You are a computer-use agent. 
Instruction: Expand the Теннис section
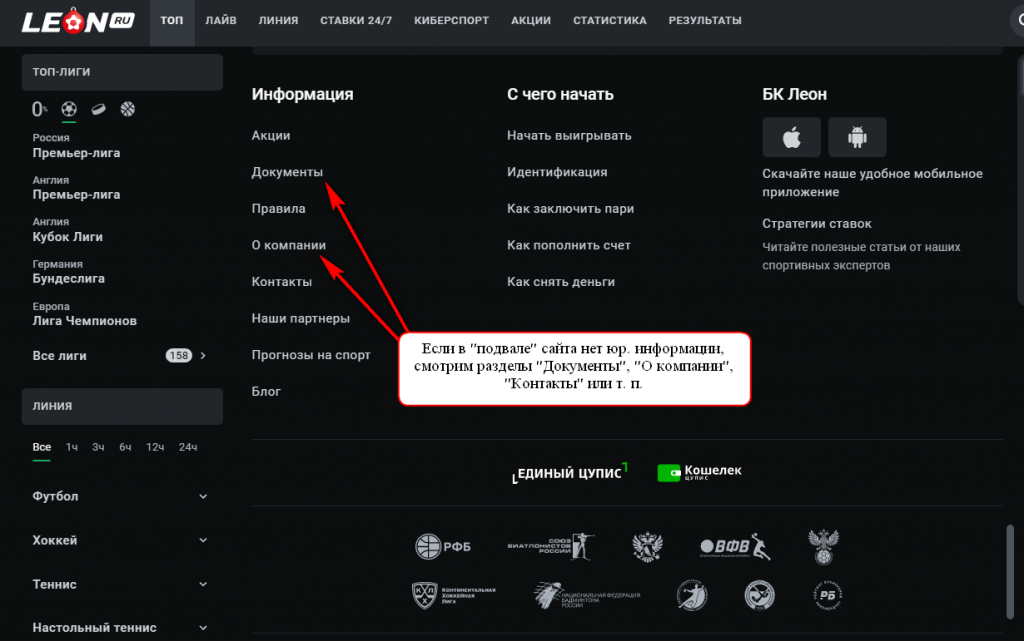pos(121,584)
